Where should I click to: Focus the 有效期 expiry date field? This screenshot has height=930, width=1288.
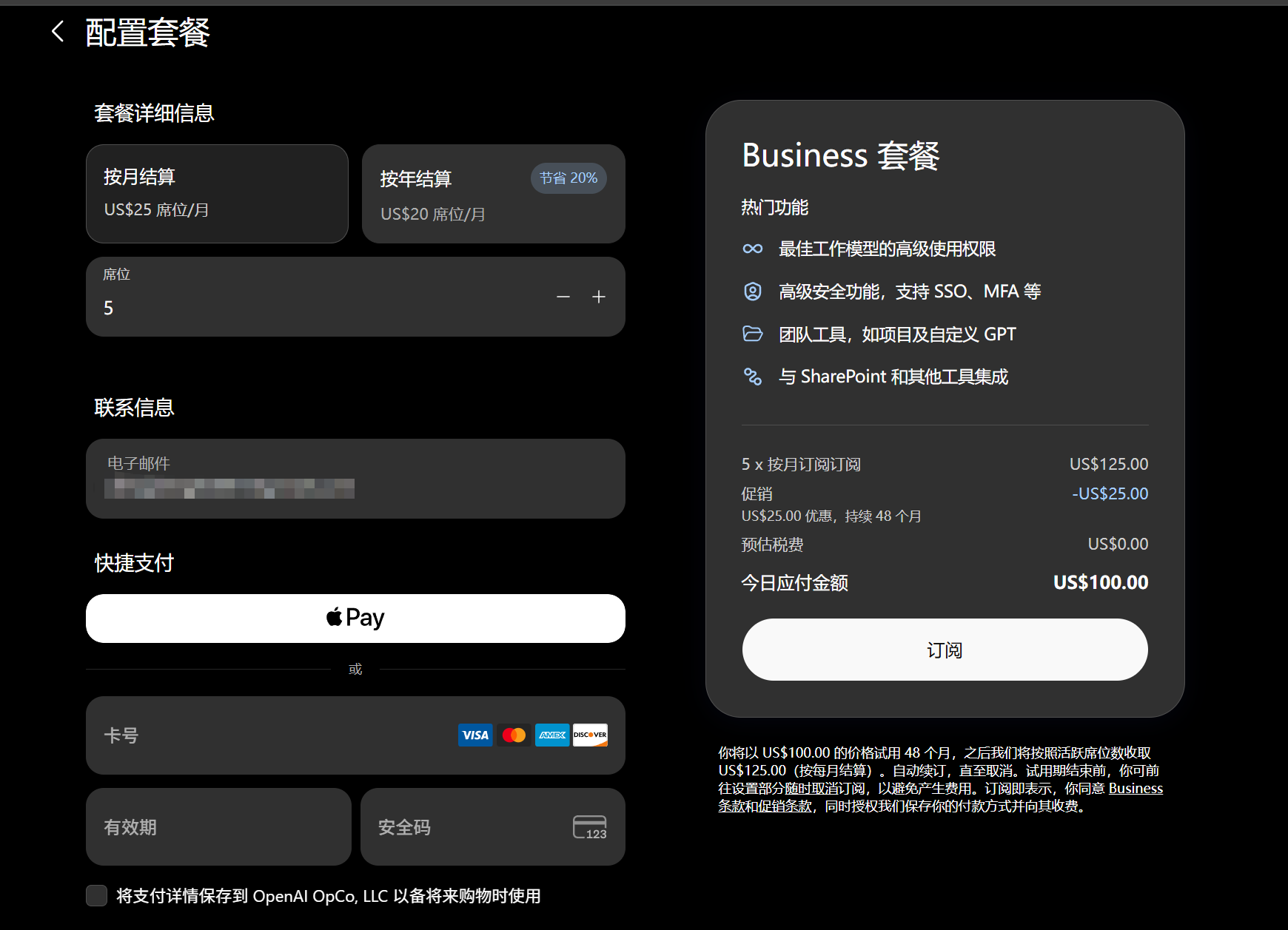(218, 827)
